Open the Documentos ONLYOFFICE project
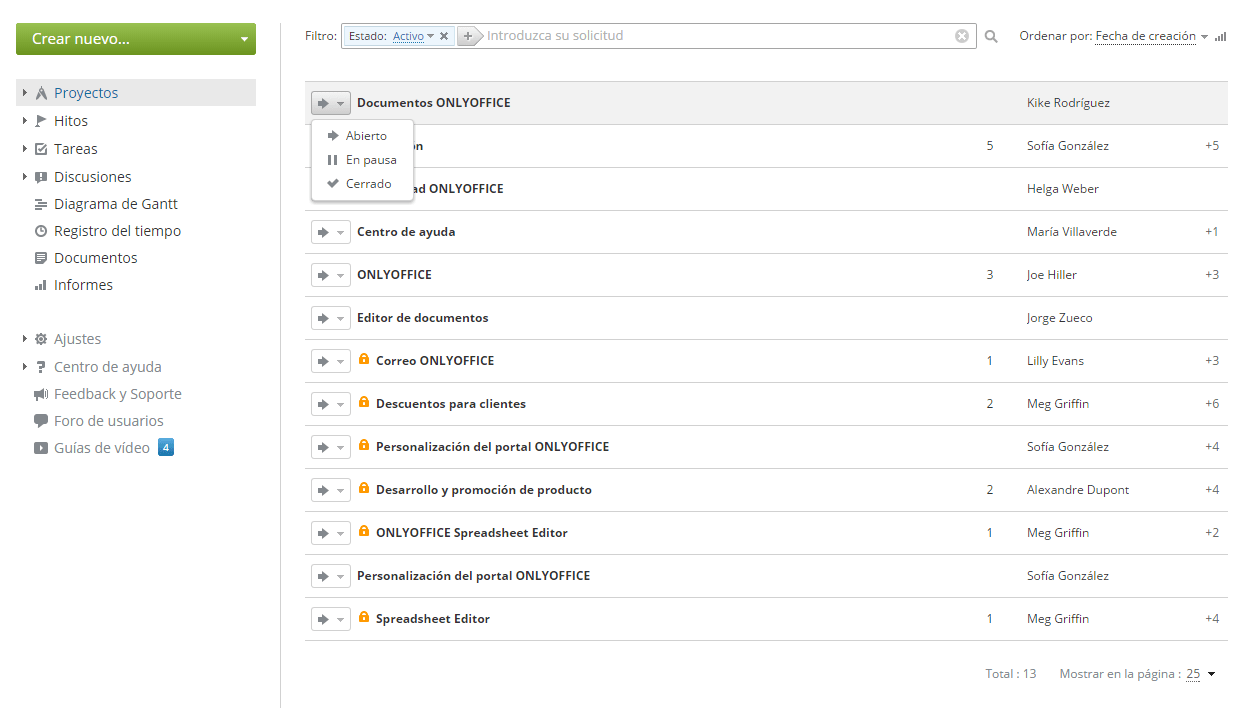This screenshot has height=708, width=1240. pyautogui.click(x=434, y=103)
